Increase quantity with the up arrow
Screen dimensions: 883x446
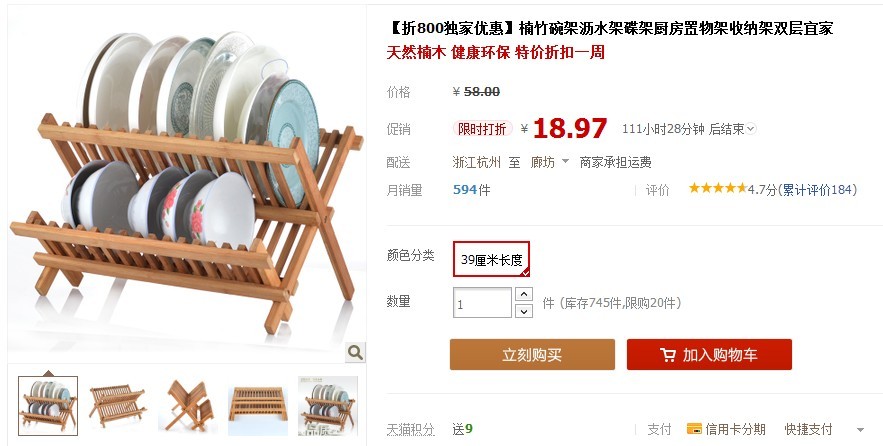(524, 294)
